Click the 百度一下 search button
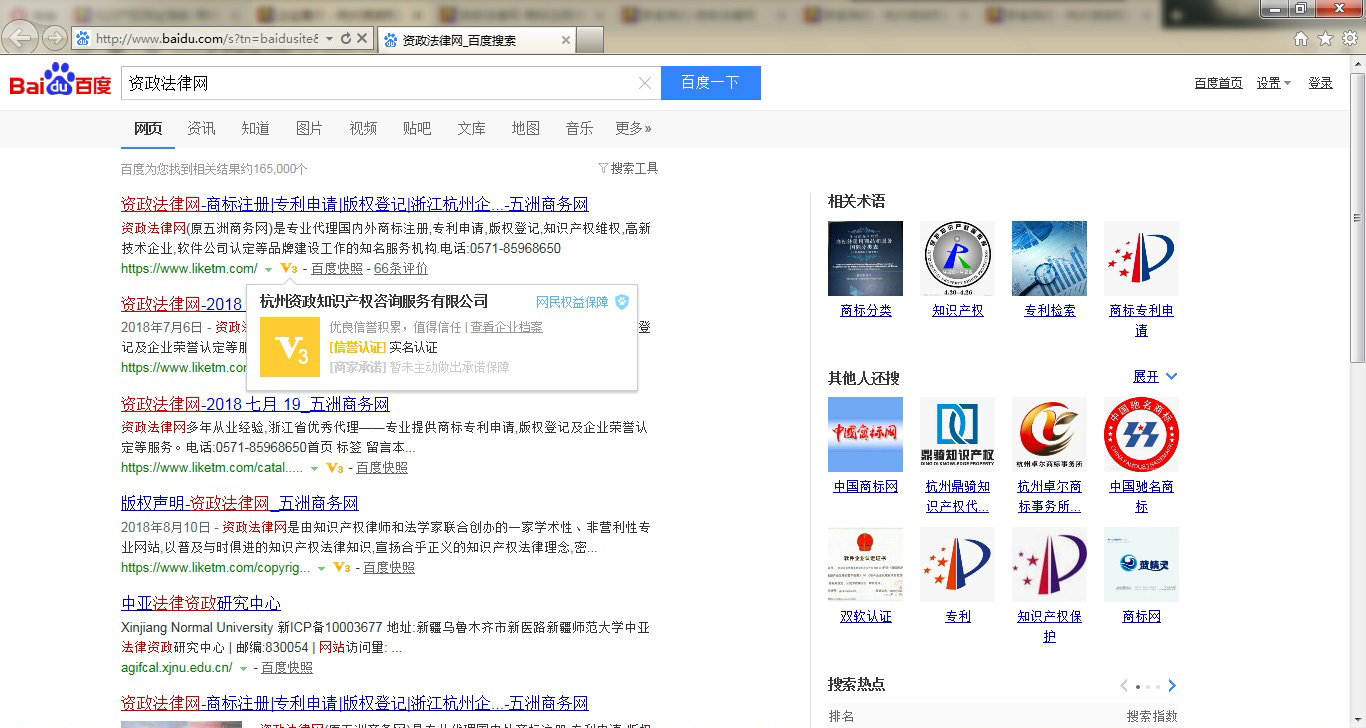 pyautogui.click(x=711, y=83)
